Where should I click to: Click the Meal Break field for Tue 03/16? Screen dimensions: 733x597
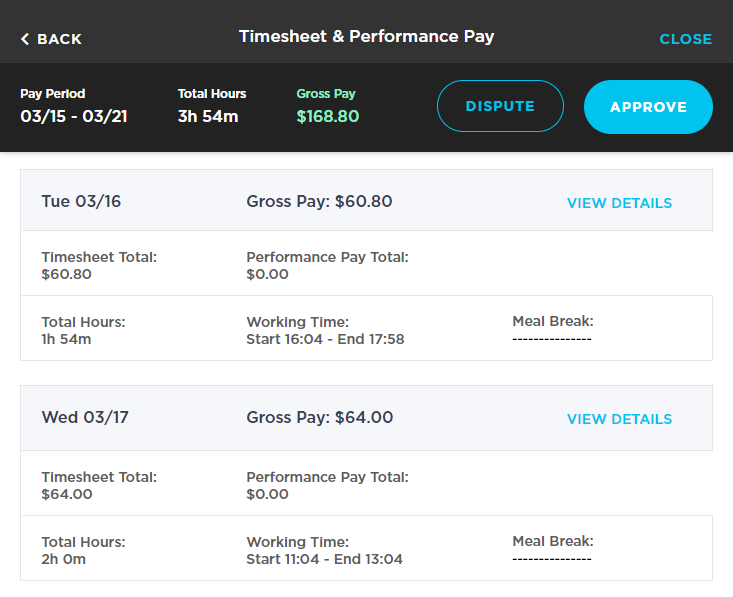[552, 330]
